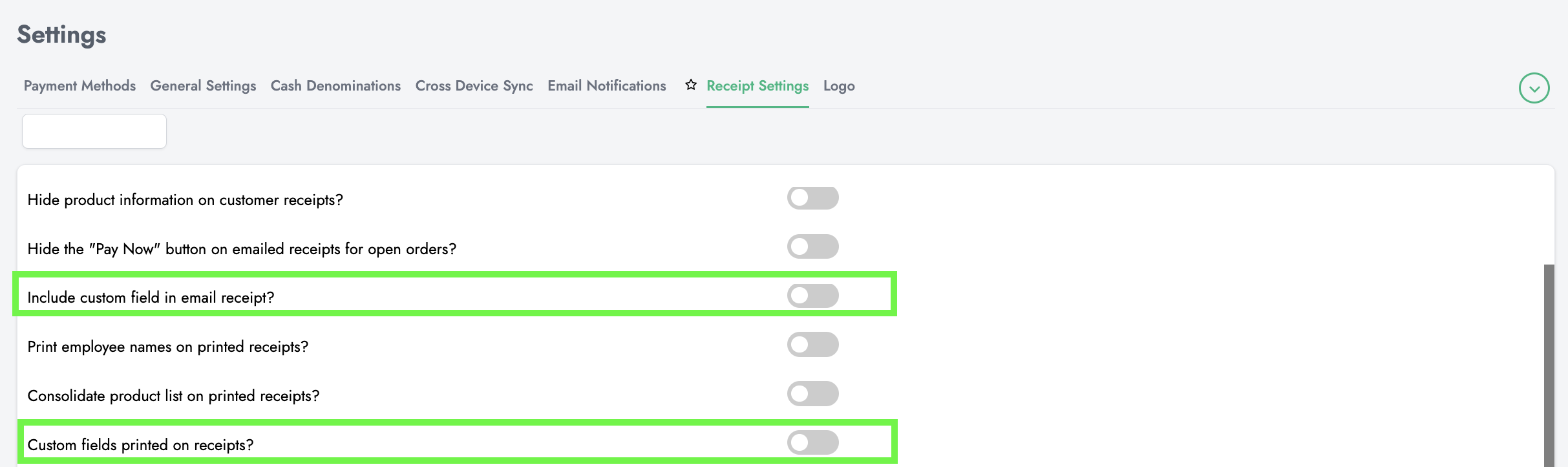Click the star icon beside Receipt Settings
The image size is (1568, 467).
[x=691, y=85]
